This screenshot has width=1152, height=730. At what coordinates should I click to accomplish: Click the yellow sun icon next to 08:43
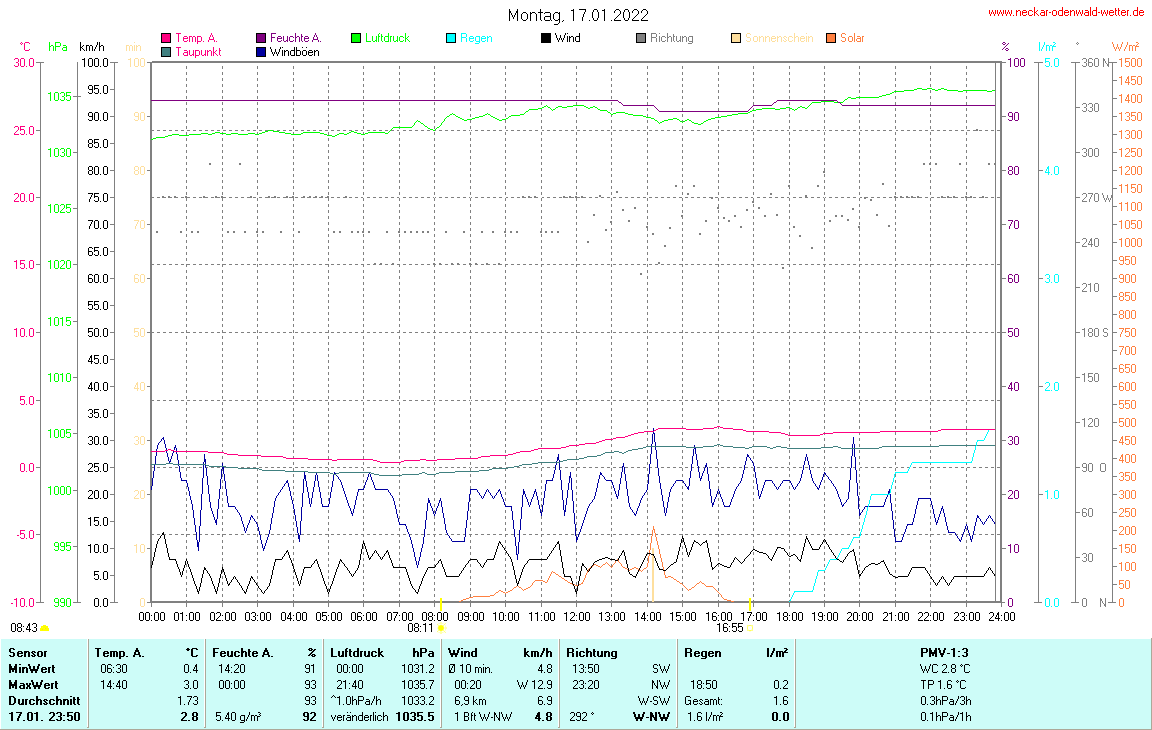[x=45, y=629]
